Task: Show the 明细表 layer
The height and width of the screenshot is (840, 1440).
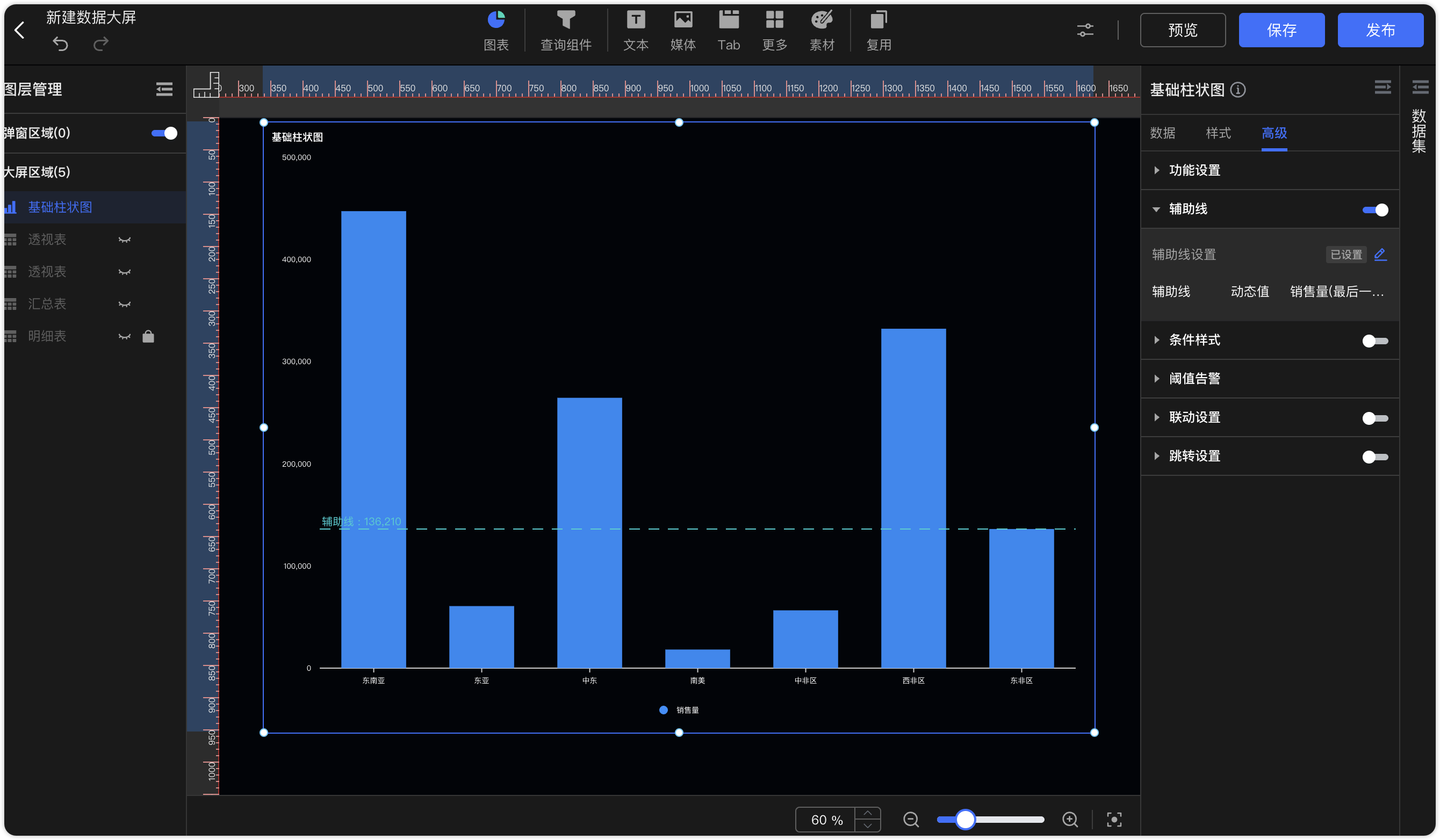Action: [x=124, y=336]
